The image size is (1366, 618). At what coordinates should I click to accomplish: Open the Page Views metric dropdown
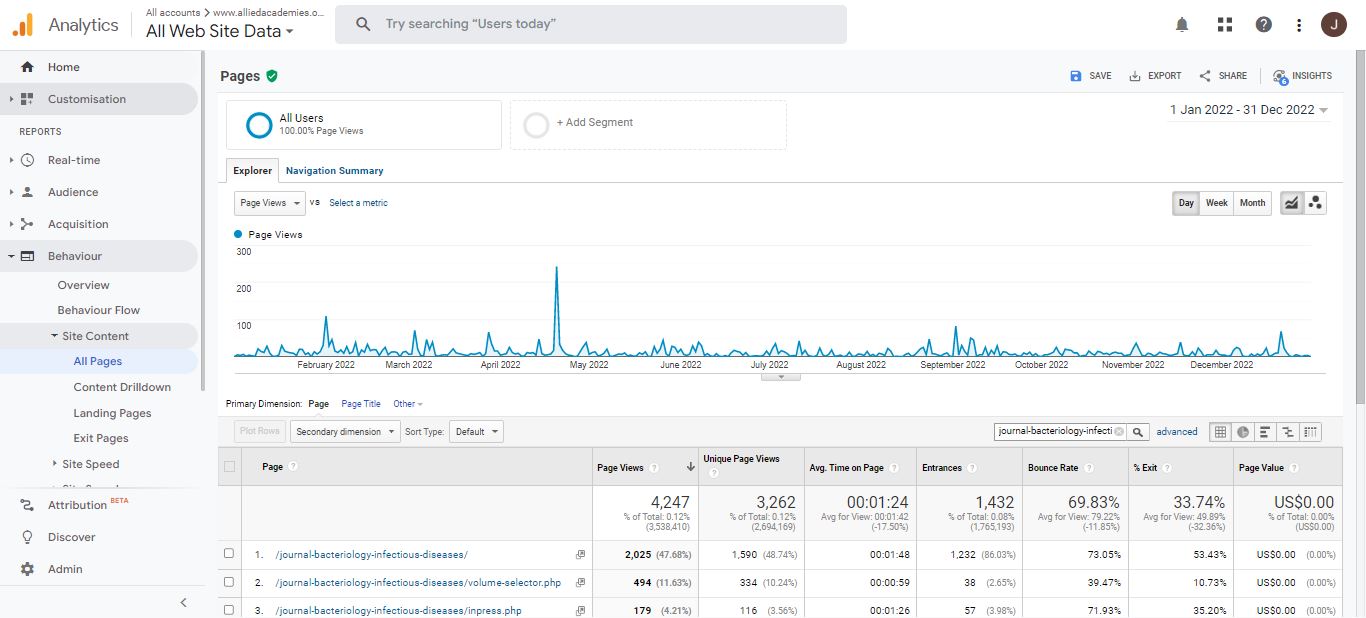click(x=270, y=203)
